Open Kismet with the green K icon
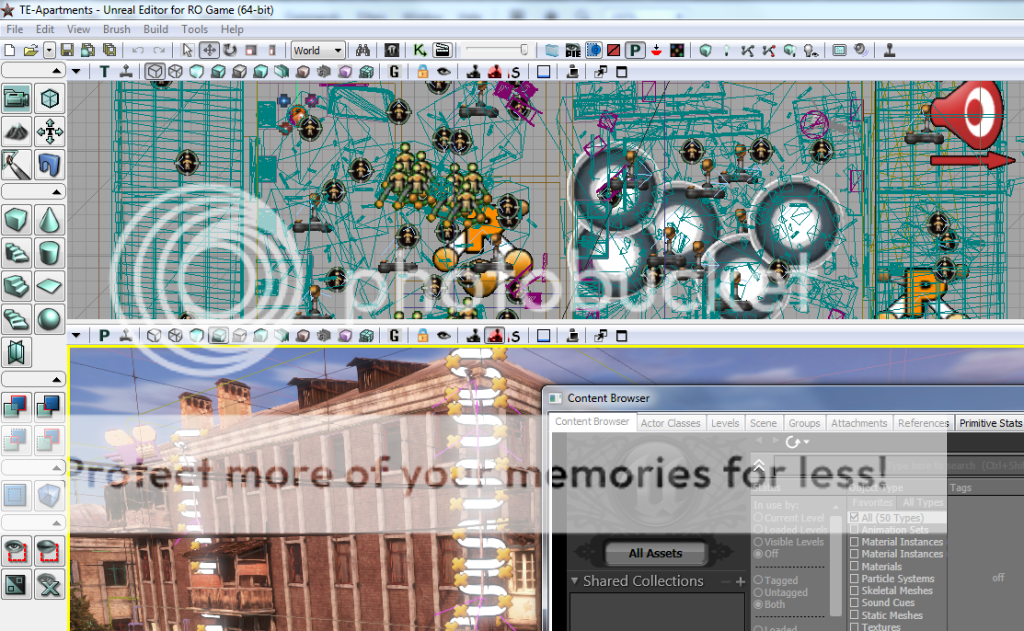Screen dimensions: 1024x631 (420, 50)
